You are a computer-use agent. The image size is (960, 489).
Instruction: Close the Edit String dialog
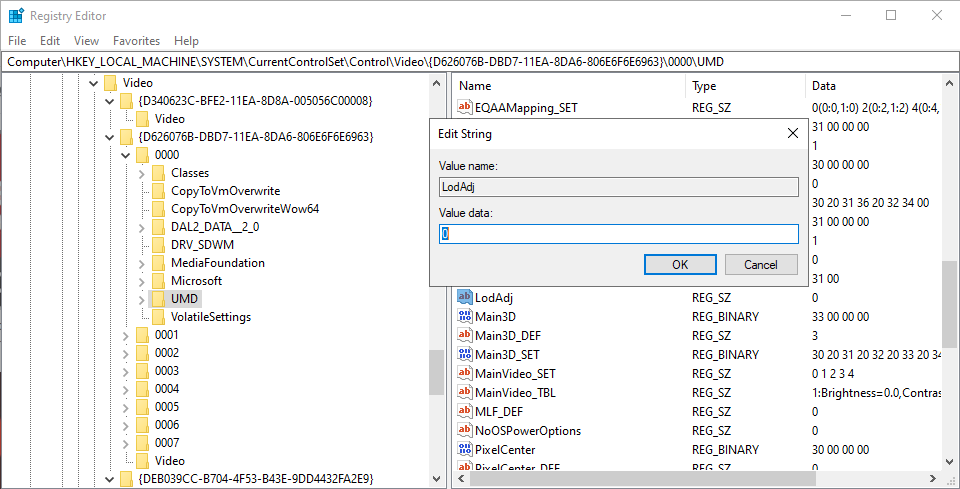[792, 133]
